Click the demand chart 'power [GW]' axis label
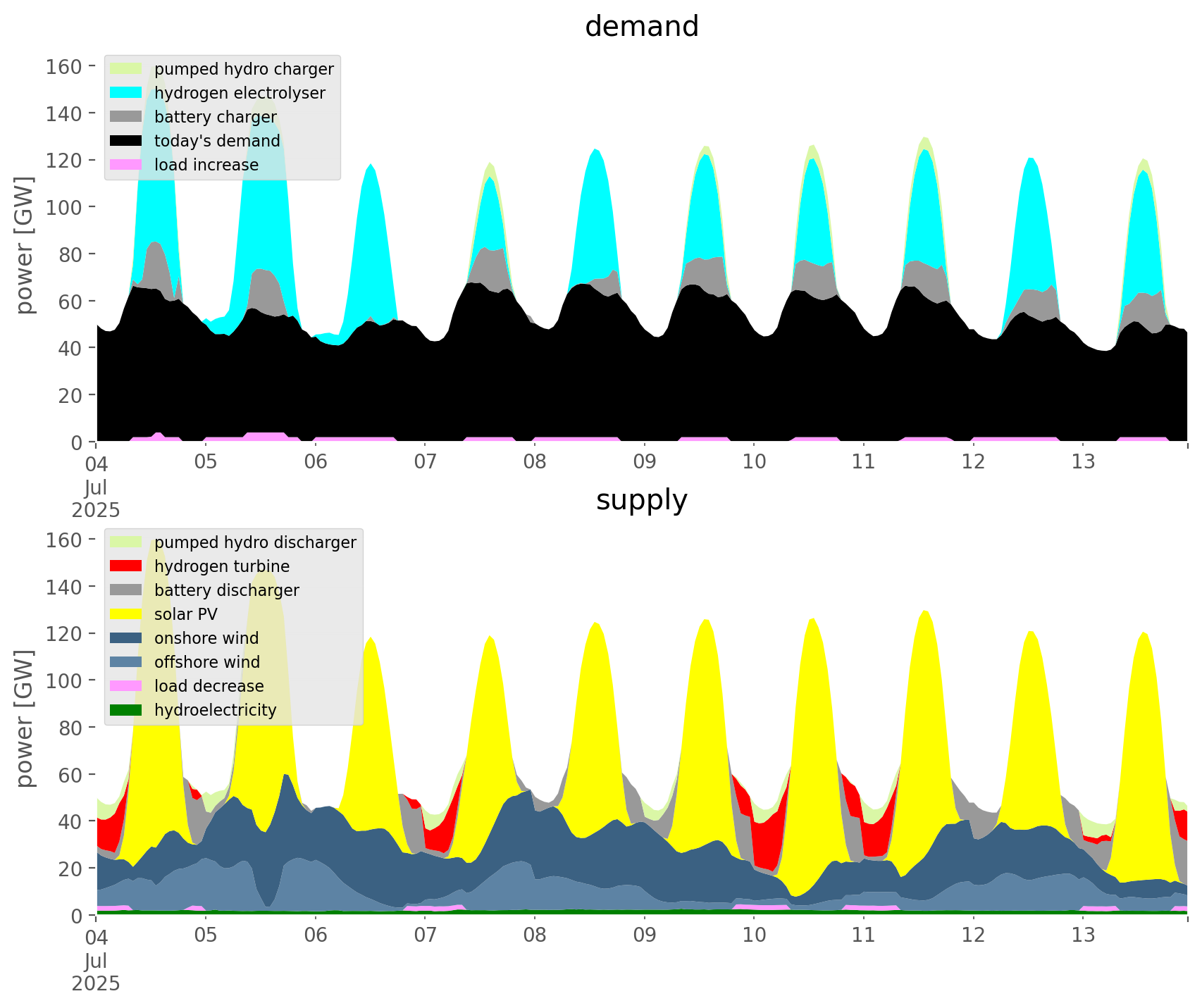 click(24, 245)
